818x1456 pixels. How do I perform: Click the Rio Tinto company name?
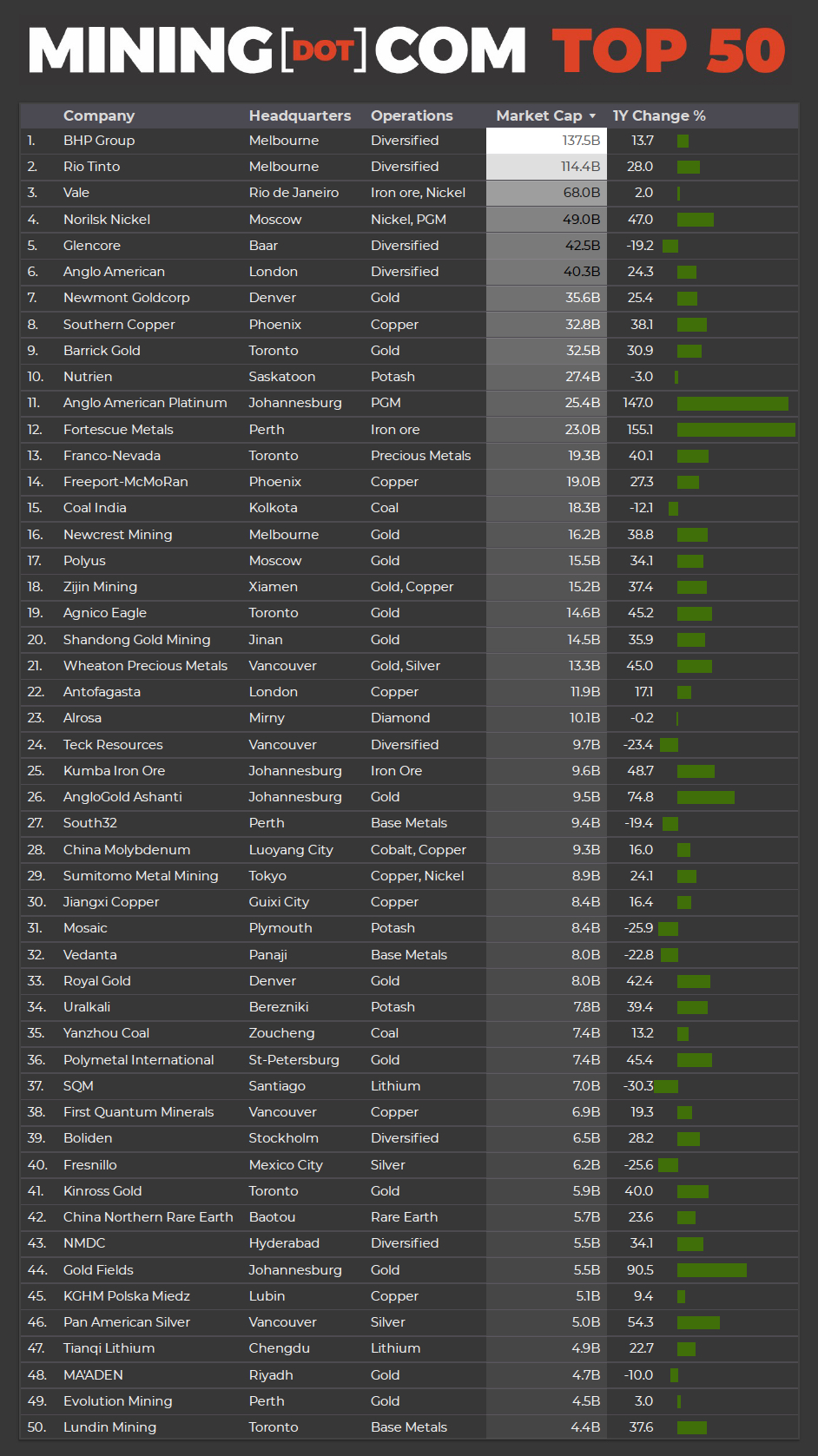[91, 167]
